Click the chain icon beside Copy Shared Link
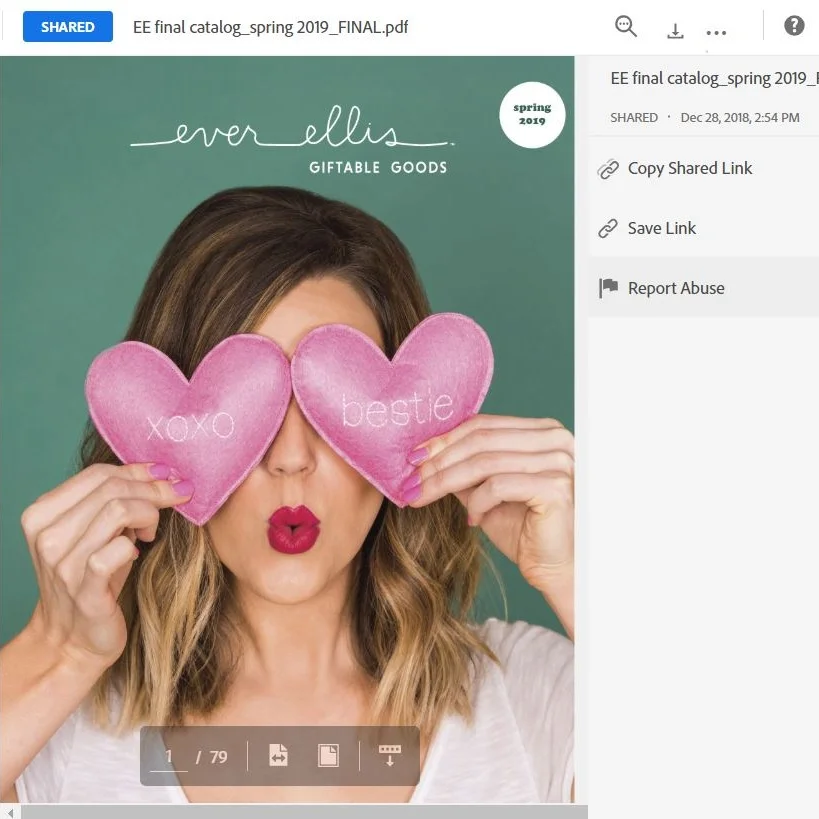The width and height of the screenshot is (819, 819). coord(608,169)
